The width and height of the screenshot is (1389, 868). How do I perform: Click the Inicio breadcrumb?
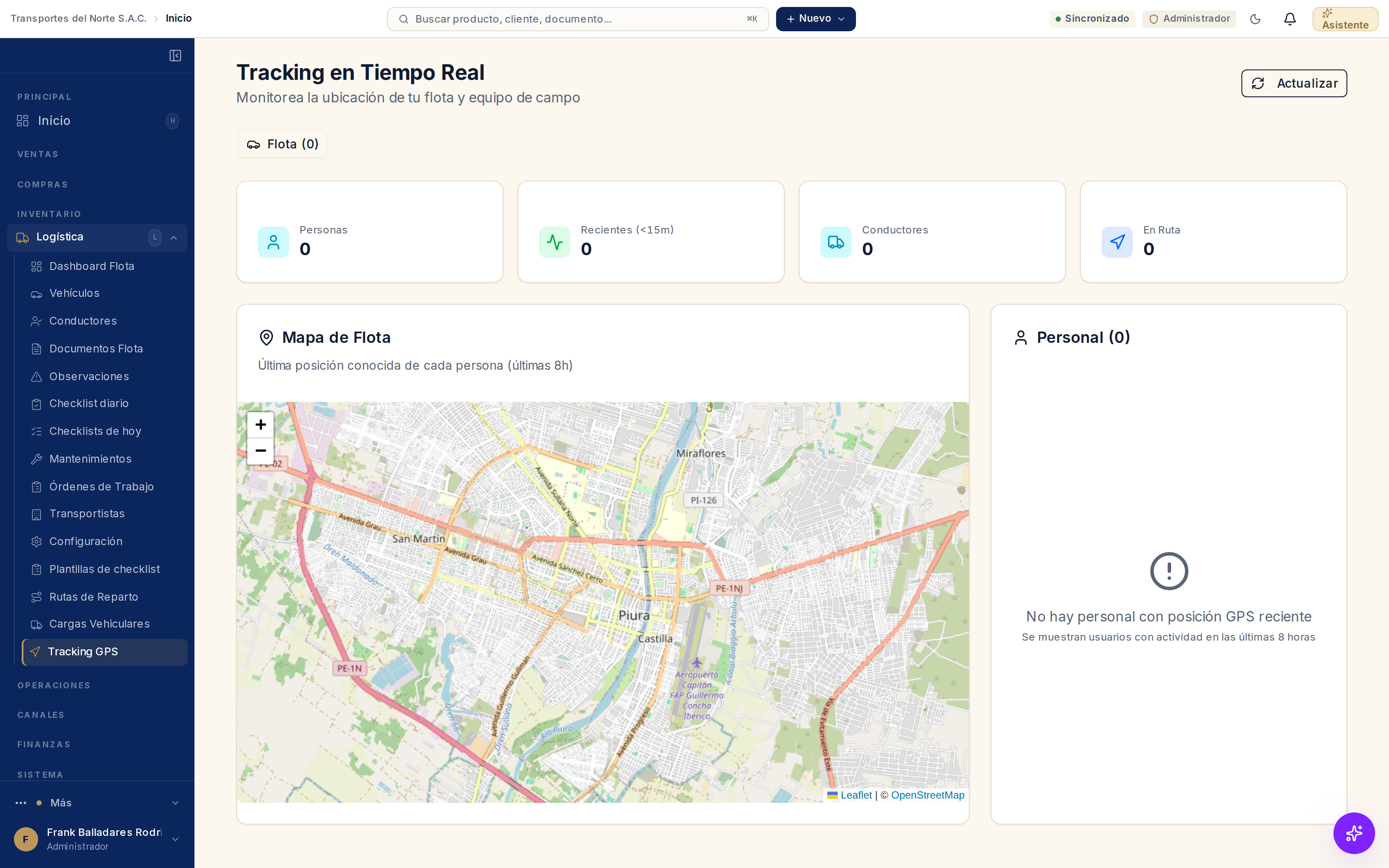point(178,18)
